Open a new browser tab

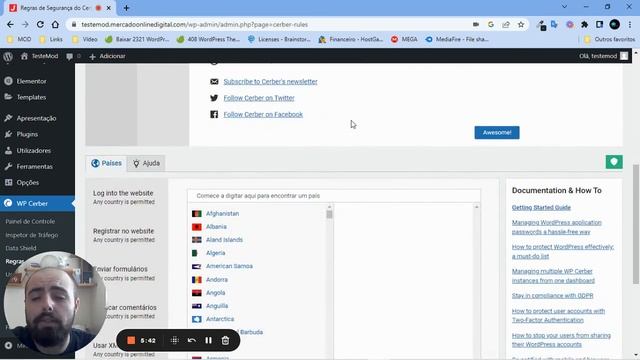(126, 8)
